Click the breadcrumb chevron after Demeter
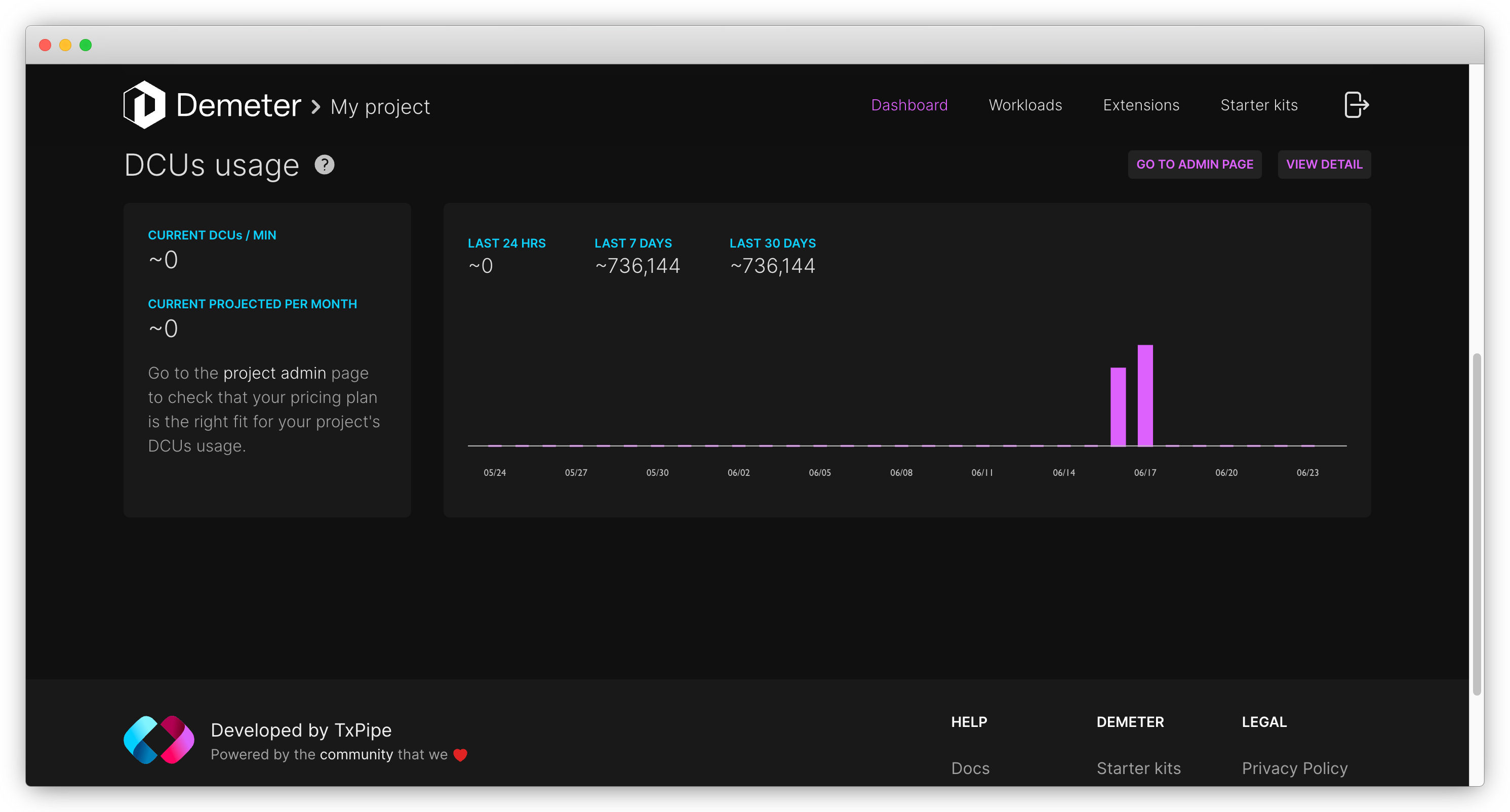1510x812 pixels. (316, 107)
